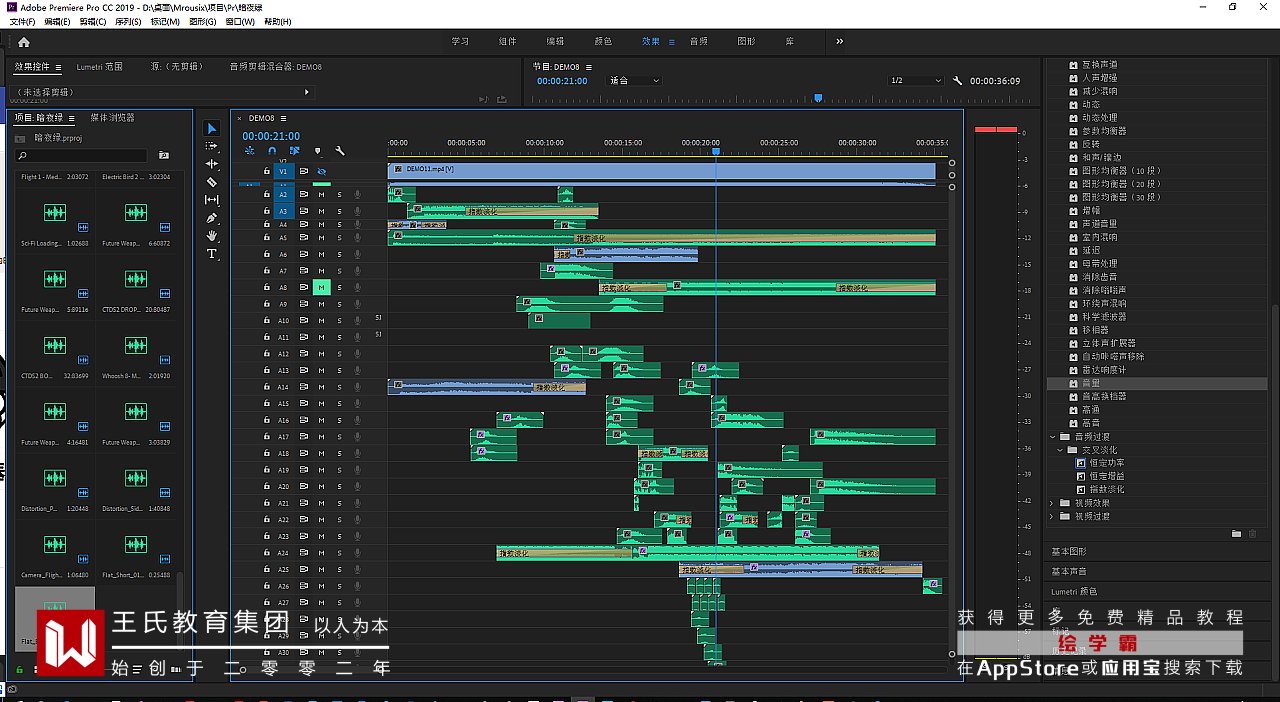Click New Custom Bin folder icon in Effects panel

coord(1236,534)
